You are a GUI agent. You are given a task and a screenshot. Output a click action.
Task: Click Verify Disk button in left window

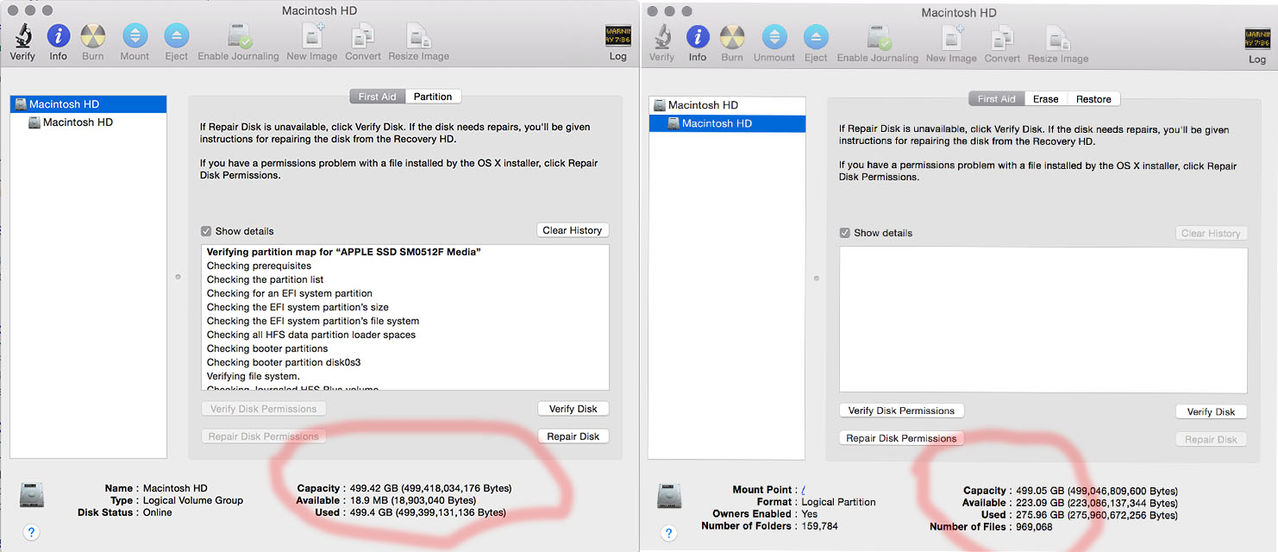[x=573, y=408]
